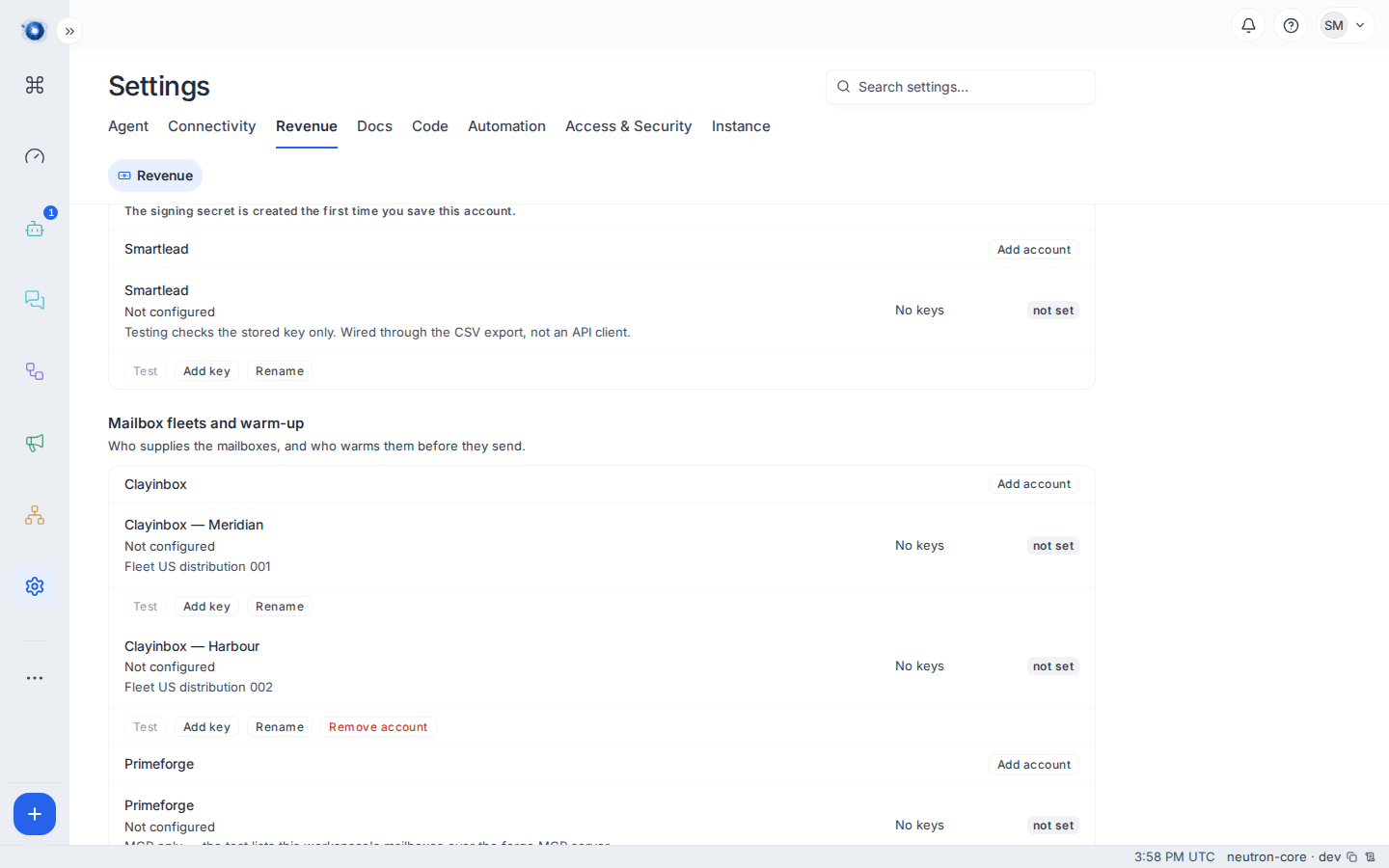
Task: Focus the Search settings field
Action: [x=961, y=87]
